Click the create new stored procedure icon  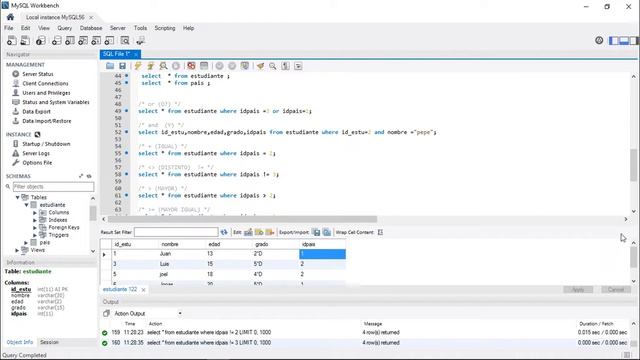96,40
